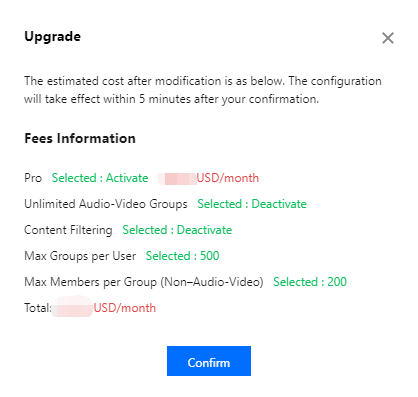
Task: Click the blurred Pro price value
Action: point(177,178)
